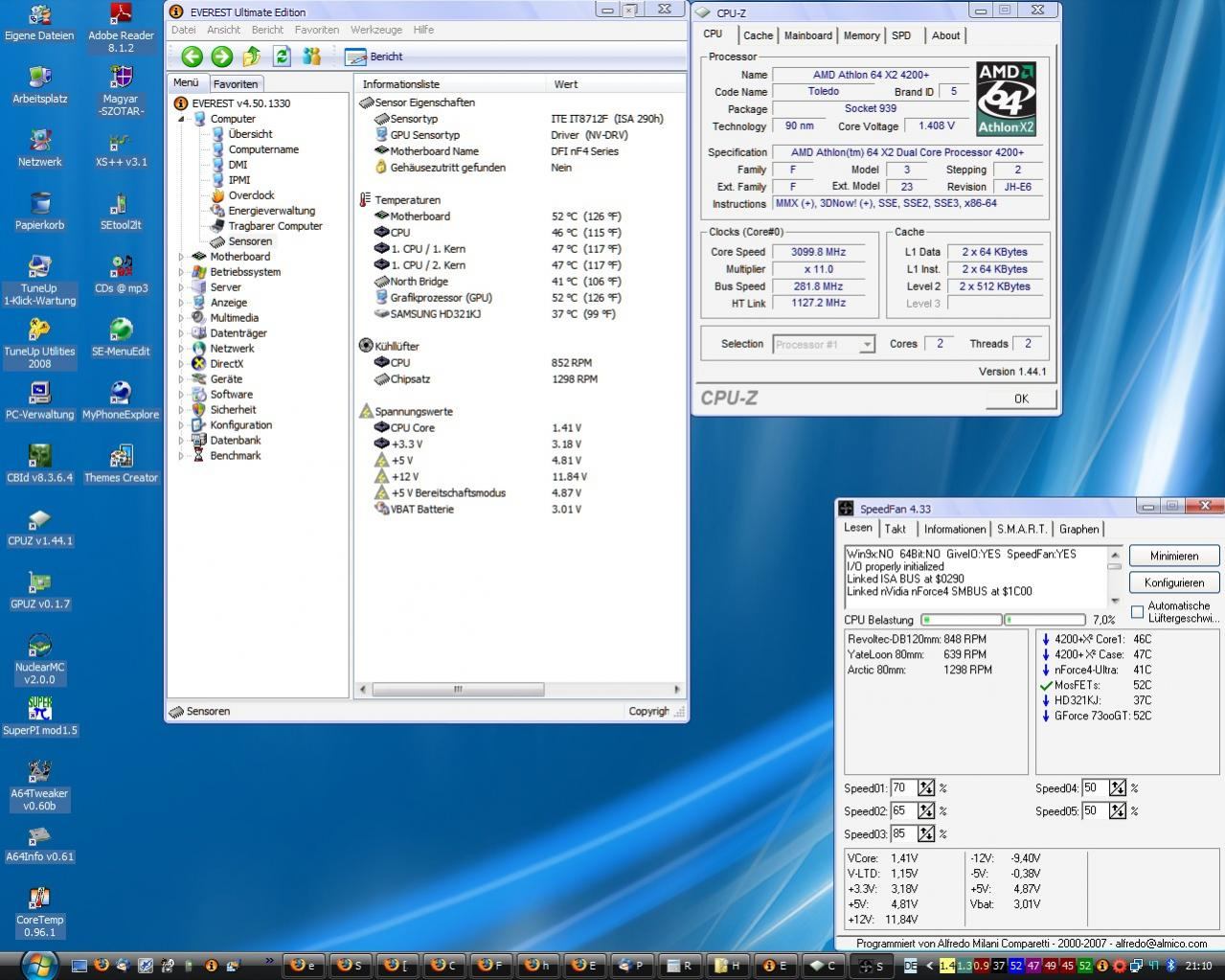The width and height of the screenshot is (1225, 980).
Task: Select the A64Tweaker v0.60b desktop icon
Action: coord(39,786)
